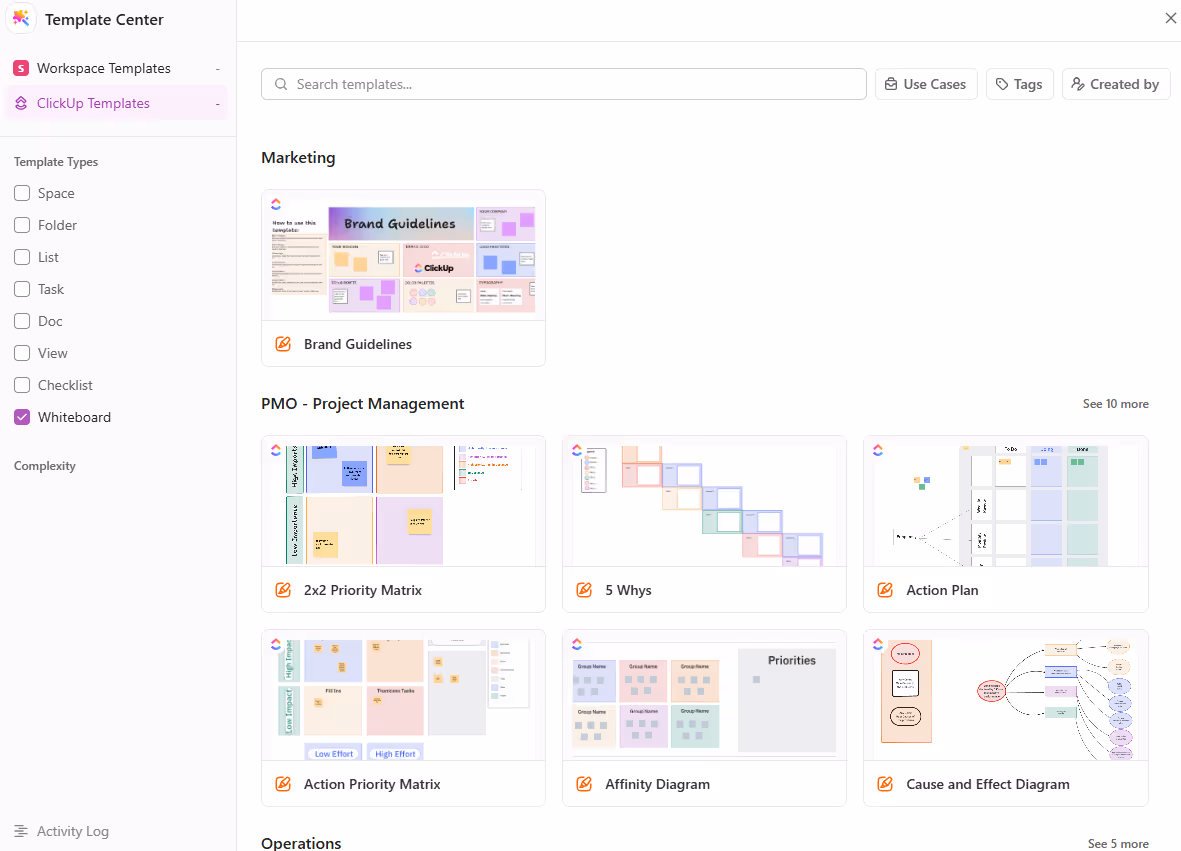Click the orange S workspace badge icon
This screenshot has width=1181, height=851.
pos(22,68)
